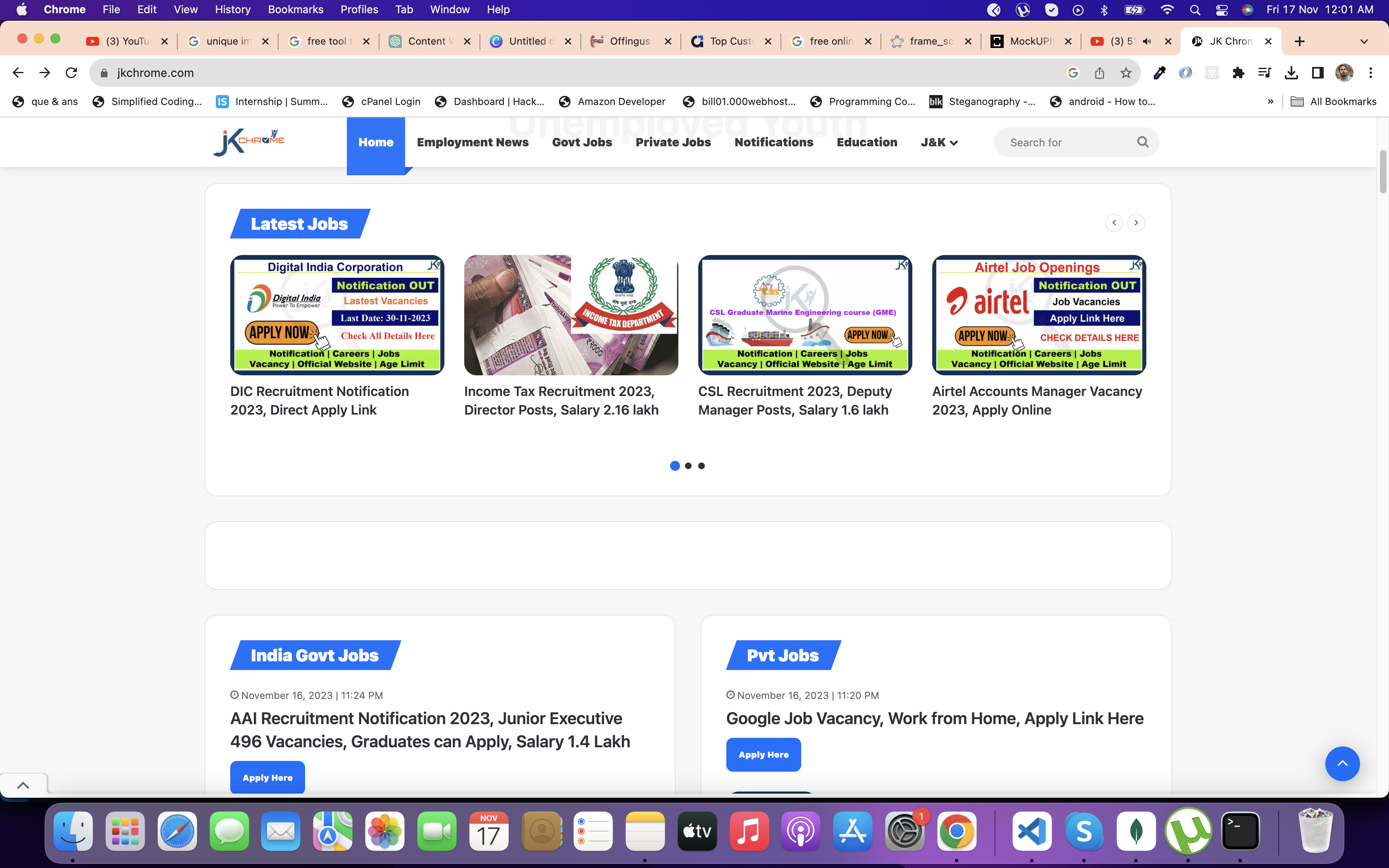
Task: Click the forward navigation arrow
Action: [44, 73]
